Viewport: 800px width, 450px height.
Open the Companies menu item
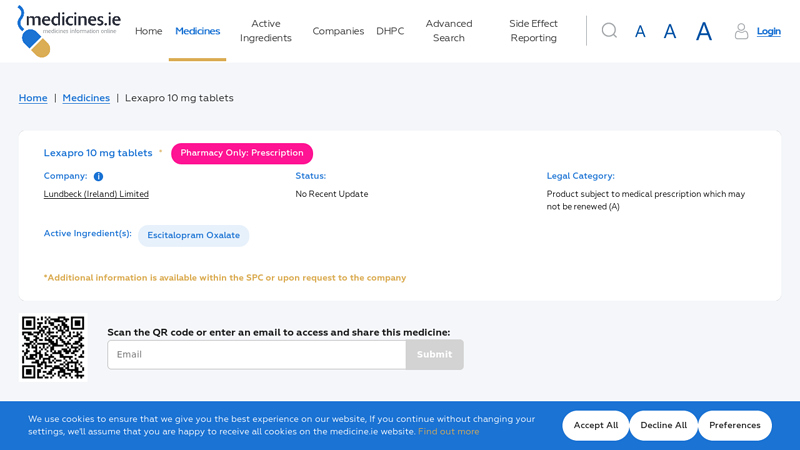click(338, 31)
